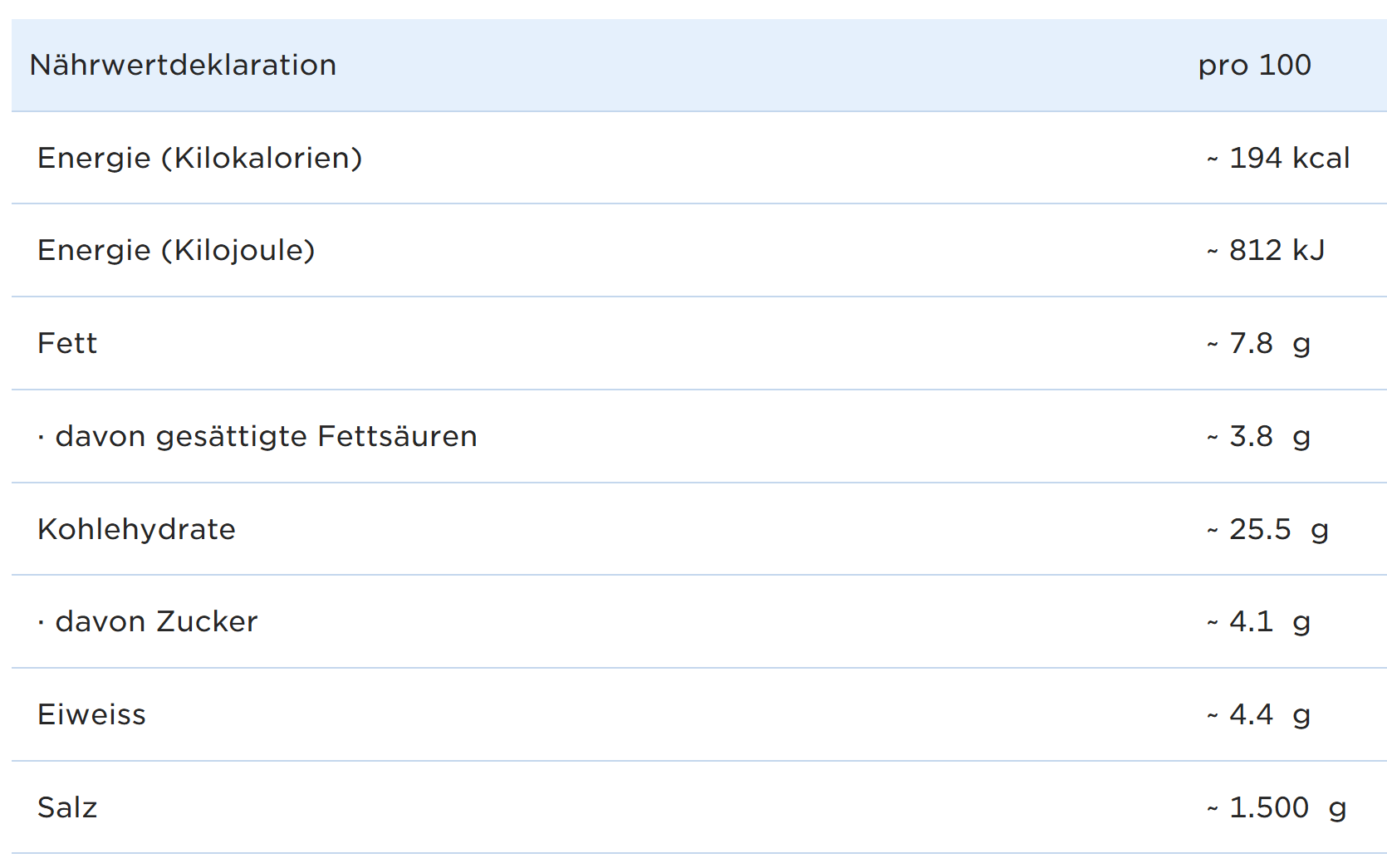Click the Nährwertdeklaration table header

click(183, 65)
